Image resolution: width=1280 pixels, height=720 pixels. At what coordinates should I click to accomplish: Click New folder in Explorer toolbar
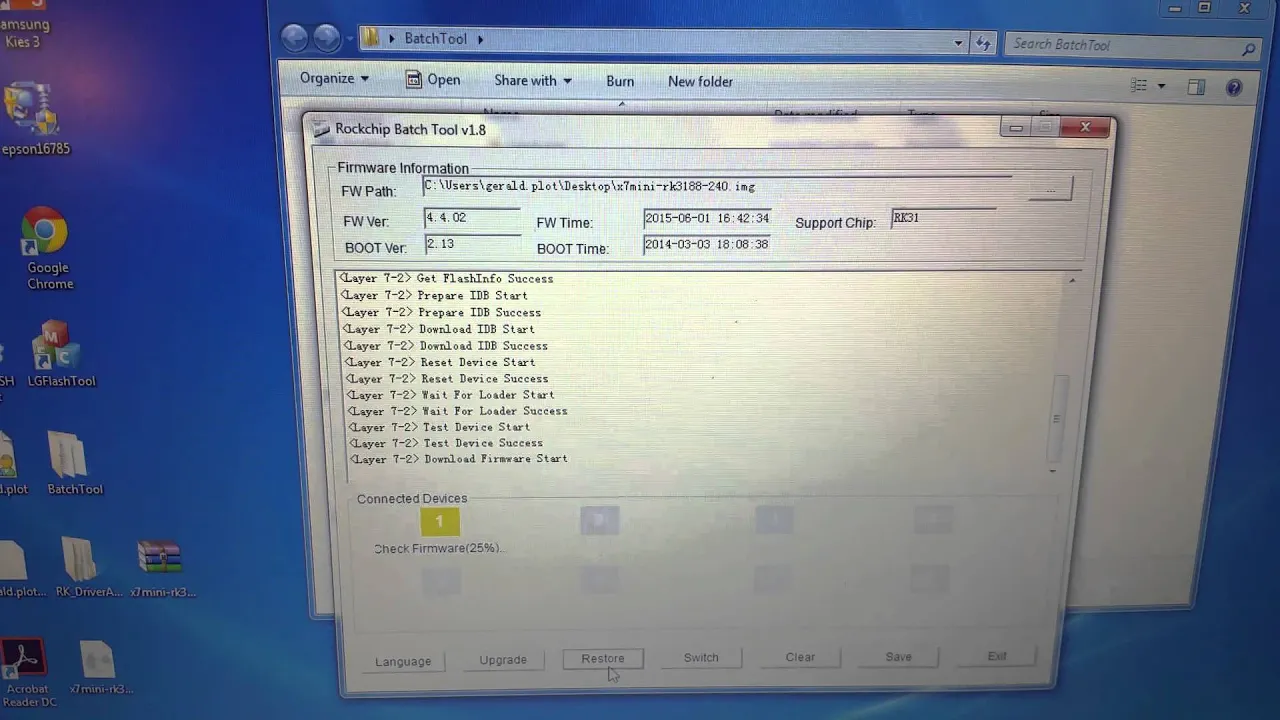click(x=700, y=81)
